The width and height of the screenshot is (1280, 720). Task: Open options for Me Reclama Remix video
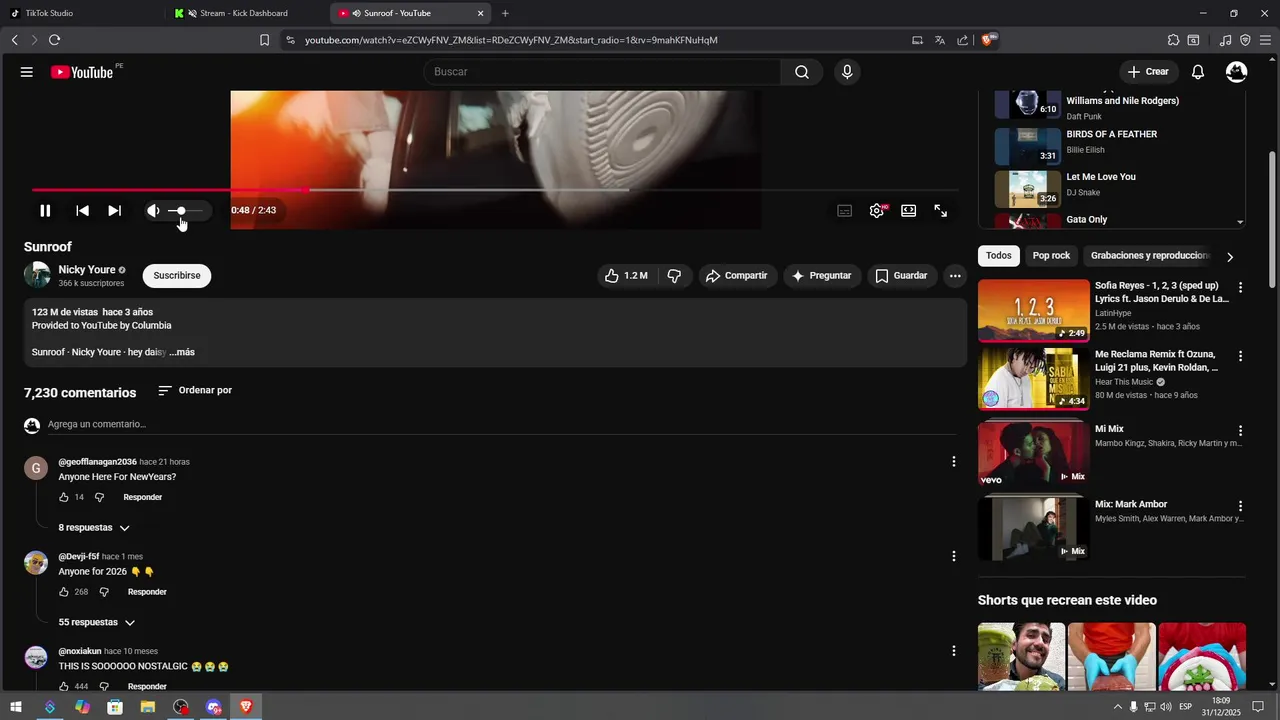1241,357
